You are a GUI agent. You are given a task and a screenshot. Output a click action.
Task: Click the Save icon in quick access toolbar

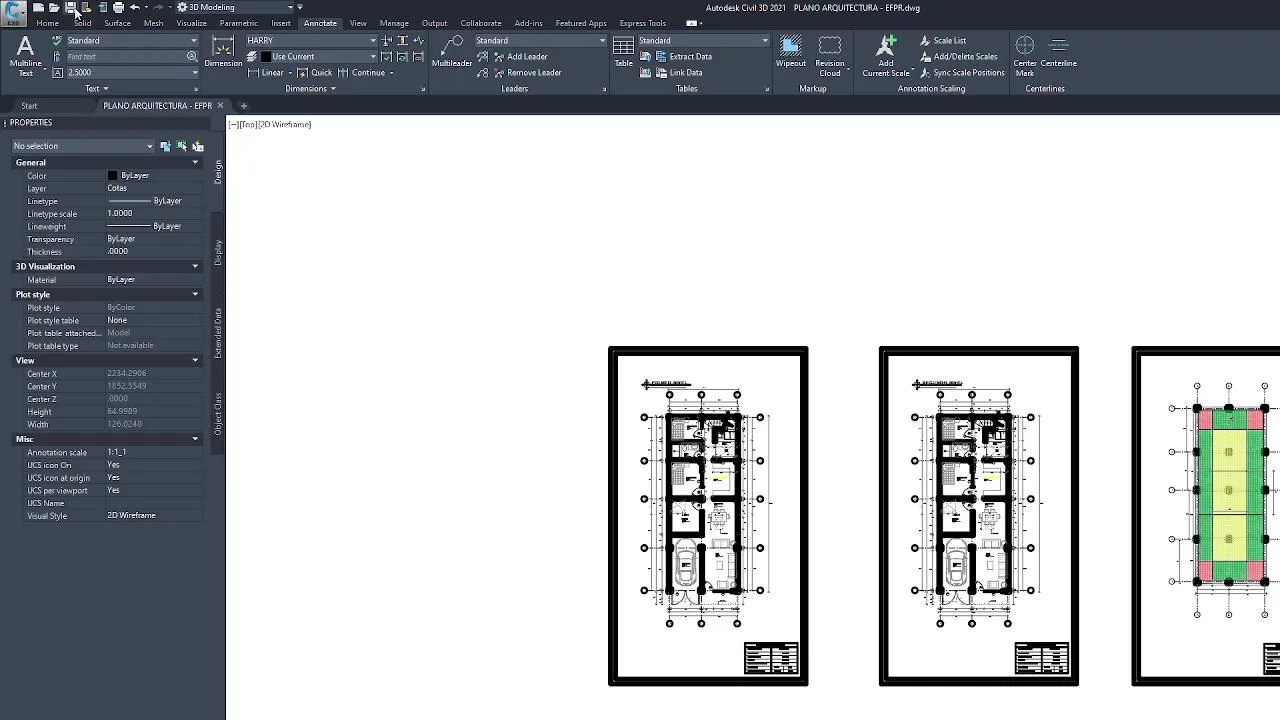click(x=70, y=7)
